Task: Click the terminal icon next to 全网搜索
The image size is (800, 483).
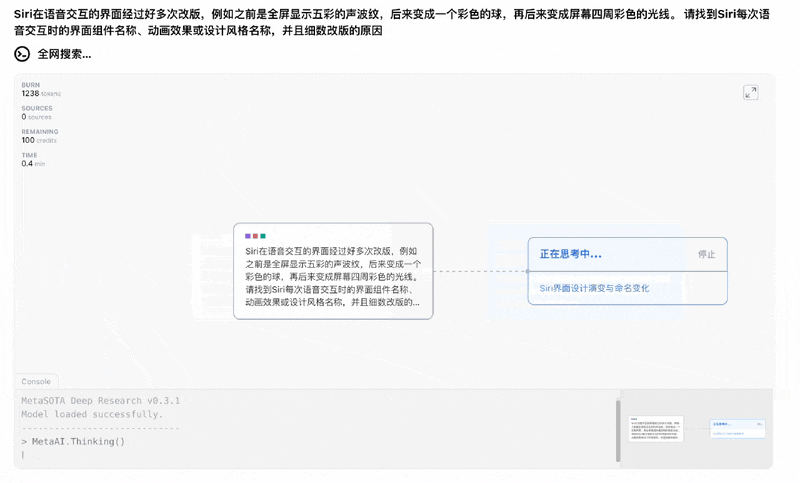Action: [x=22, y=54]
